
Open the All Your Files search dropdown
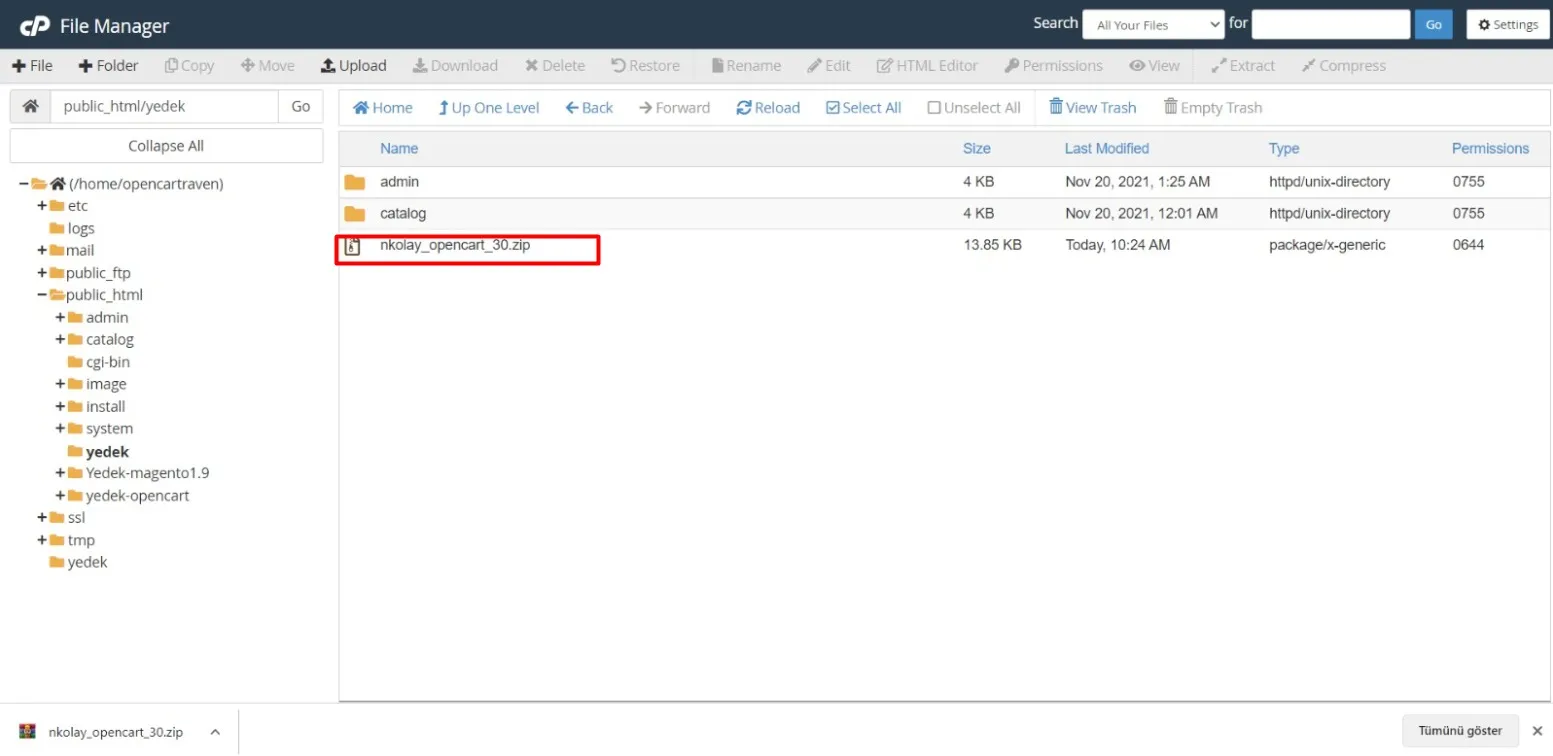coord(1153,25)
